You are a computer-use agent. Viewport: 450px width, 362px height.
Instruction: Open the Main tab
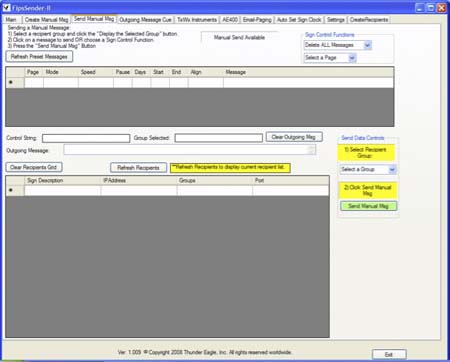(11, 20)
